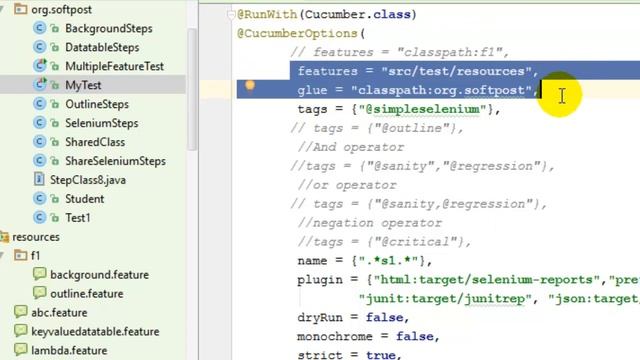The image size is (640, 360).
Task: Click the SeleniumSteps class icon
Action: point(40,122)
